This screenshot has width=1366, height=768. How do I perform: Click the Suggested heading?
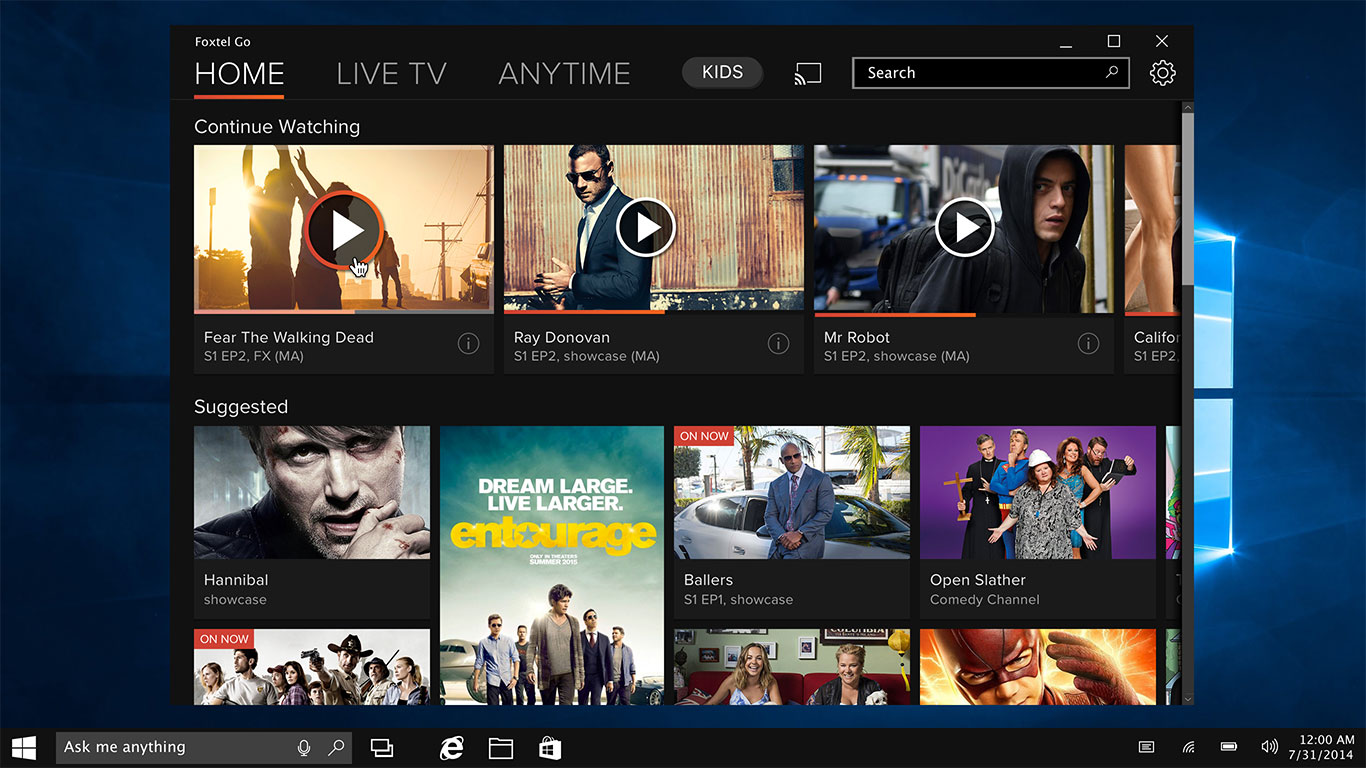[x=241, y=407]
